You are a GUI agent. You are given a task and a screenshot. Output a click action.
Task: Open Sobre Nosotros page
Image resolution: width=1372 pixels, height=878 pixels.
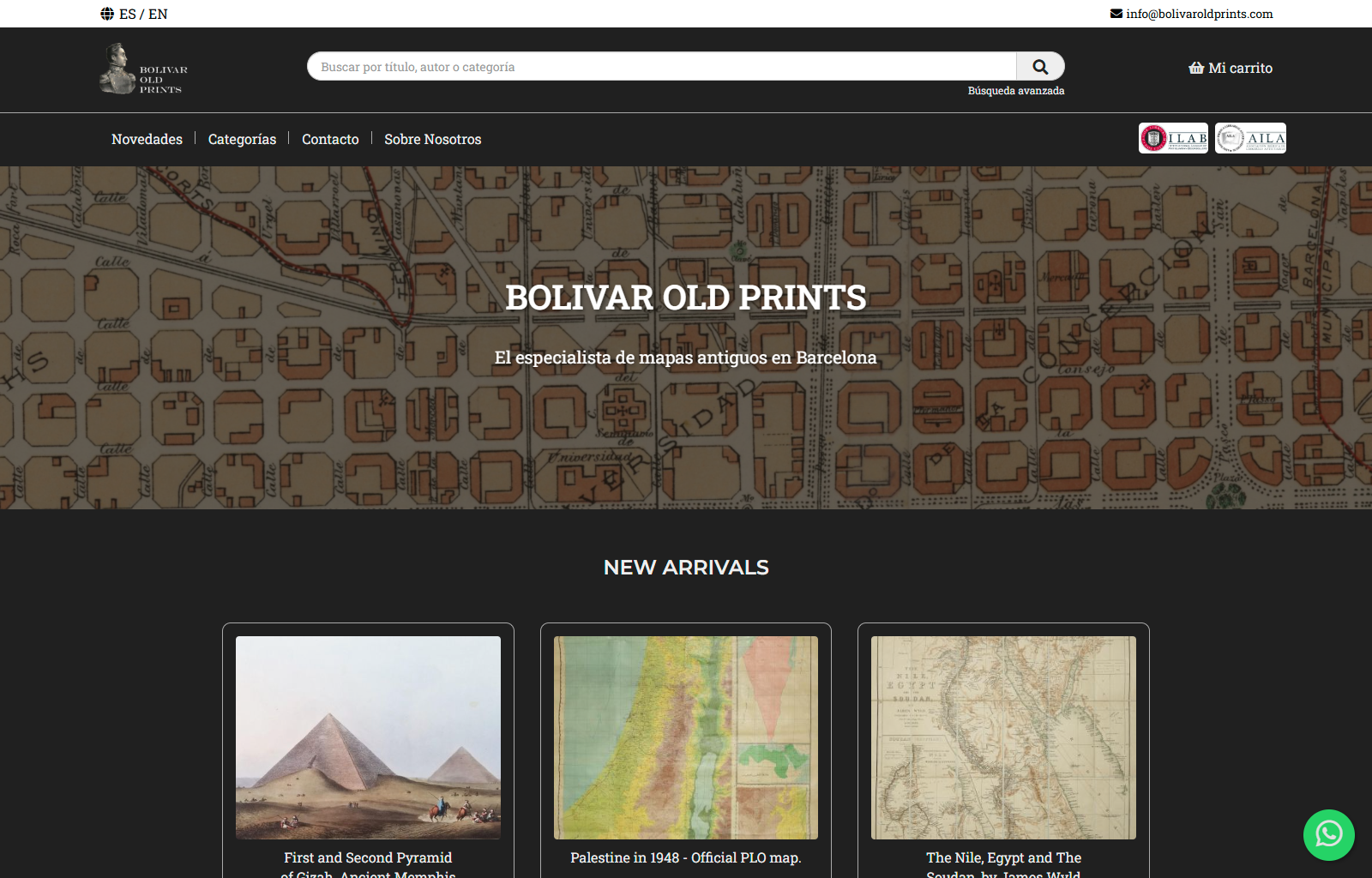click(432, 139)
